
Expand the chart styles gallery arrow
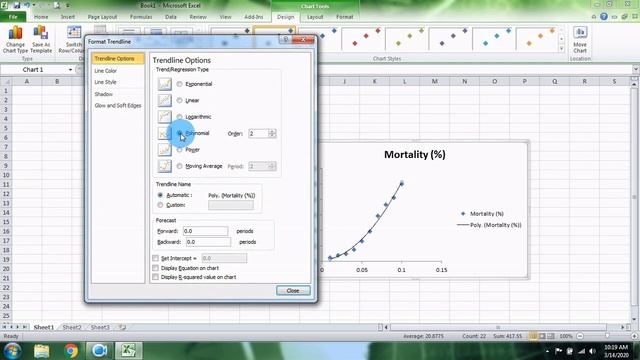point(561,48)
